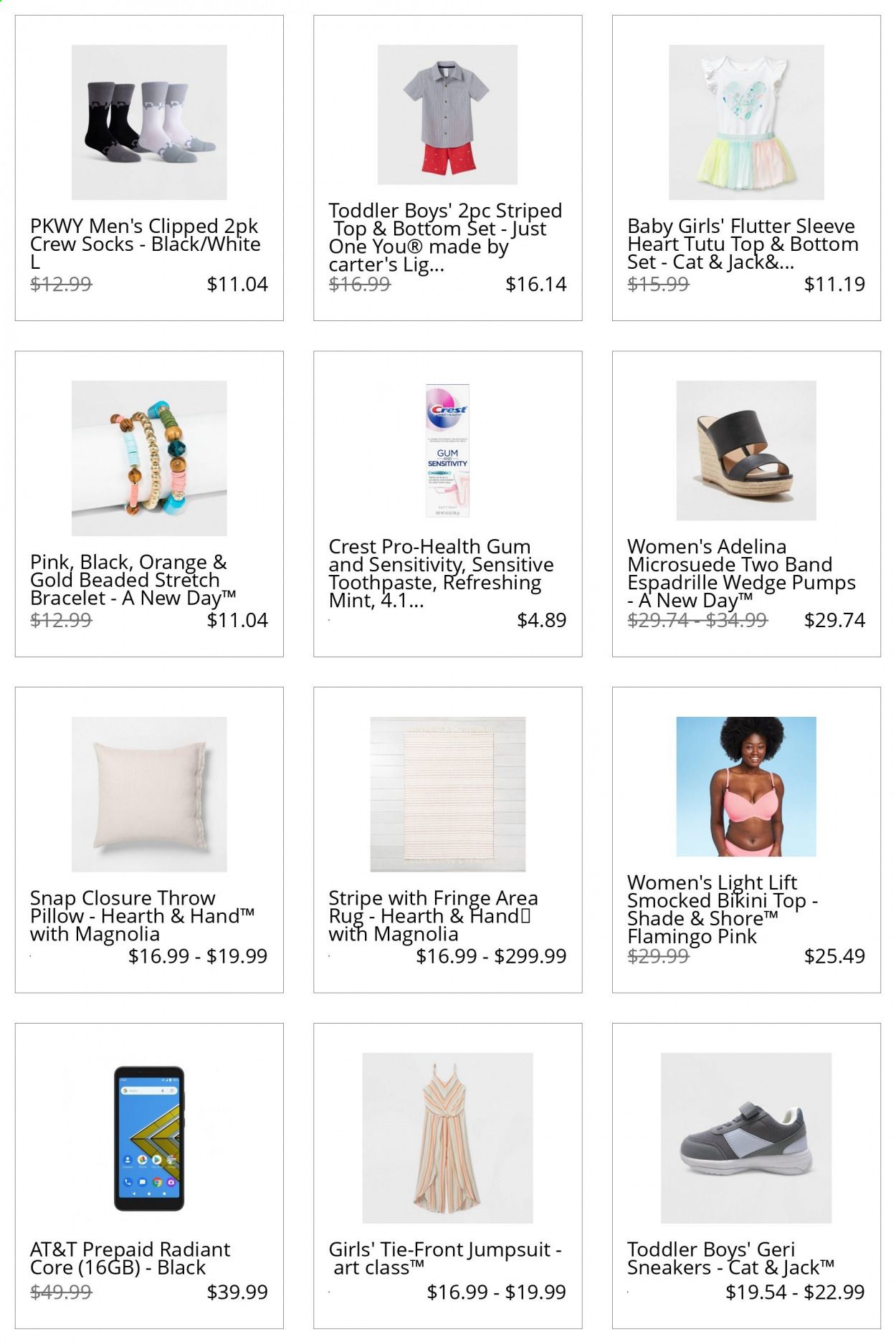Image resolution: width=896 pixels, height=1344 pixels.
Task: Select the flamingo pink bikini top photo
Action: [x=746, y=786]
